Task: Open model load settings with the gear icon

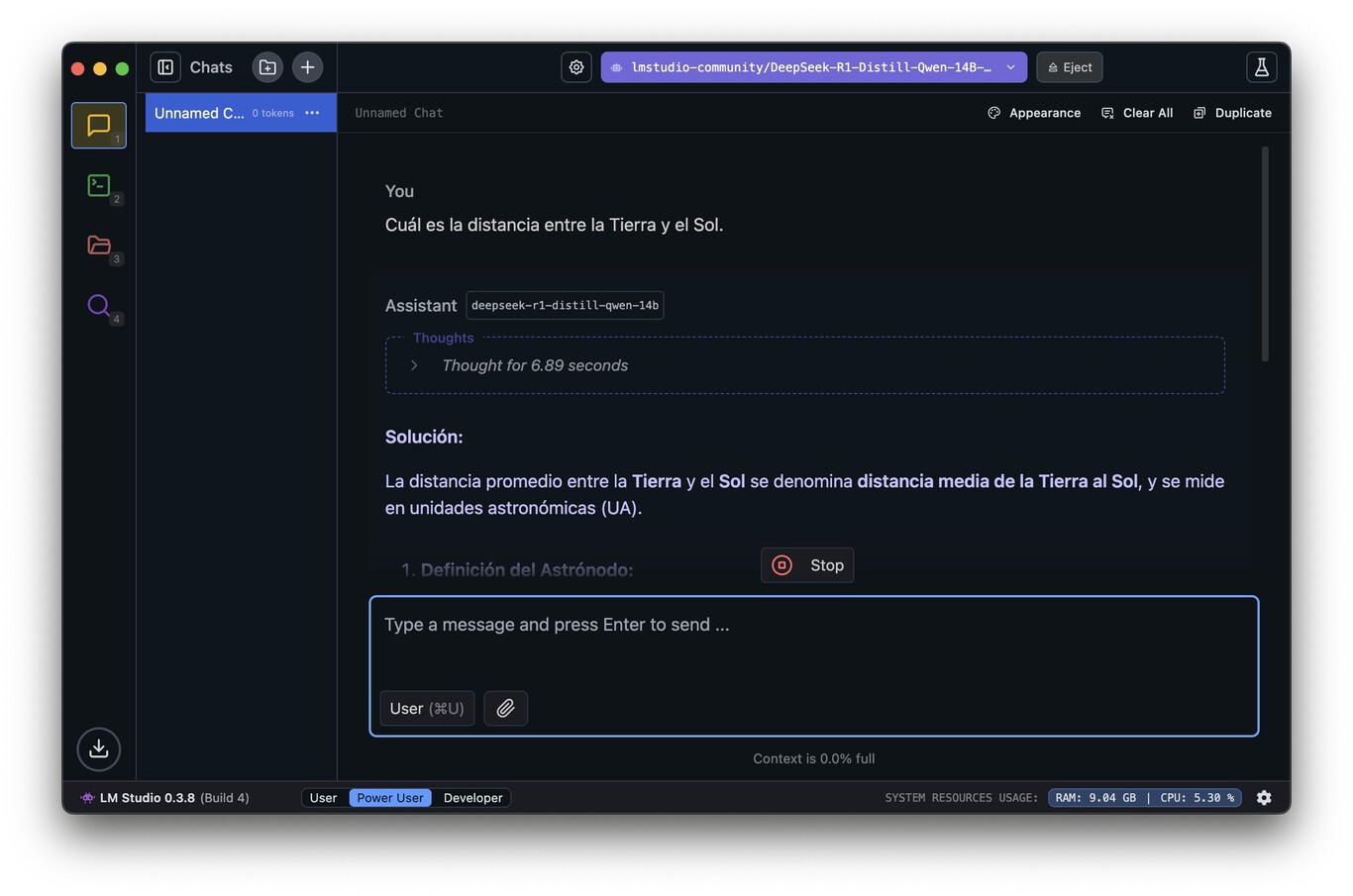Action: 576,66
